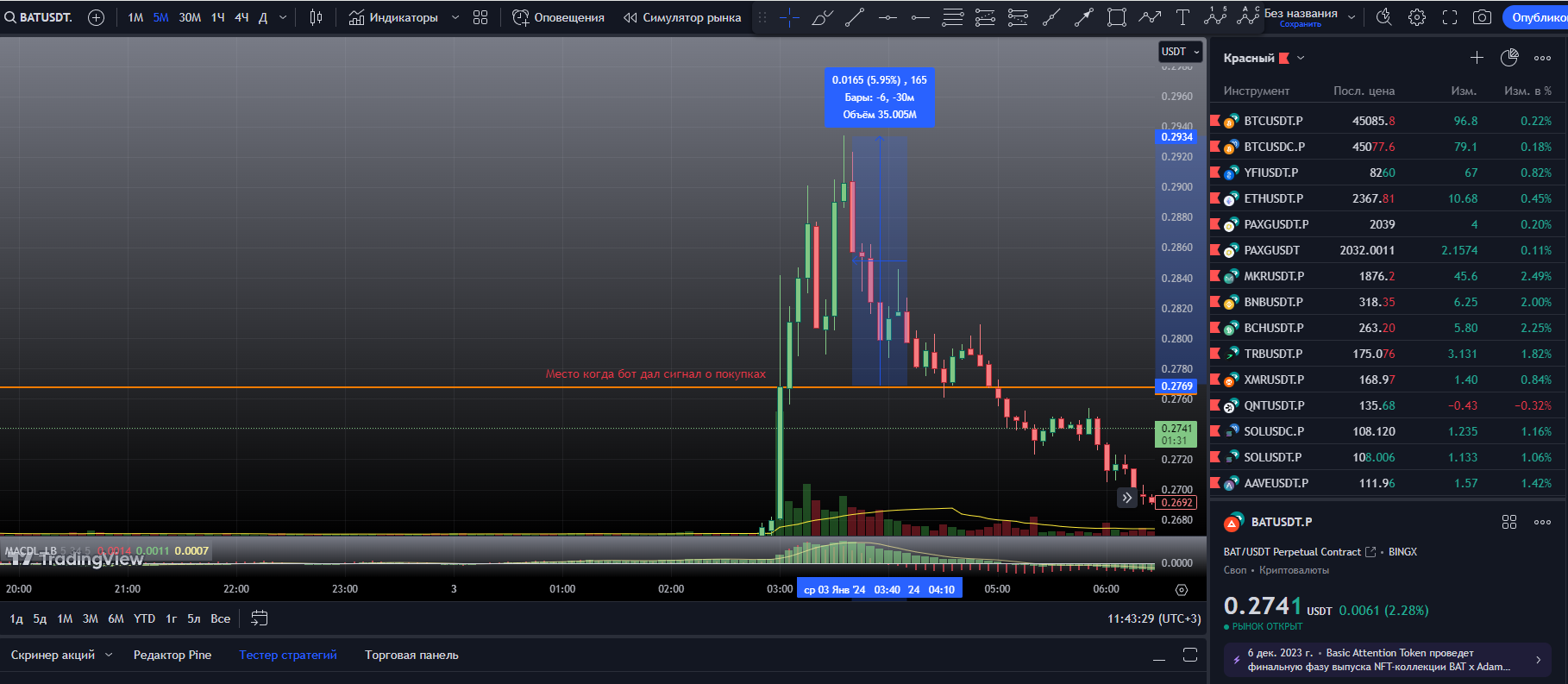The width and height of the screenshot is (1568, 684).
Task: Open symbol search for BATUSDT
Action: tap(39, 17)
